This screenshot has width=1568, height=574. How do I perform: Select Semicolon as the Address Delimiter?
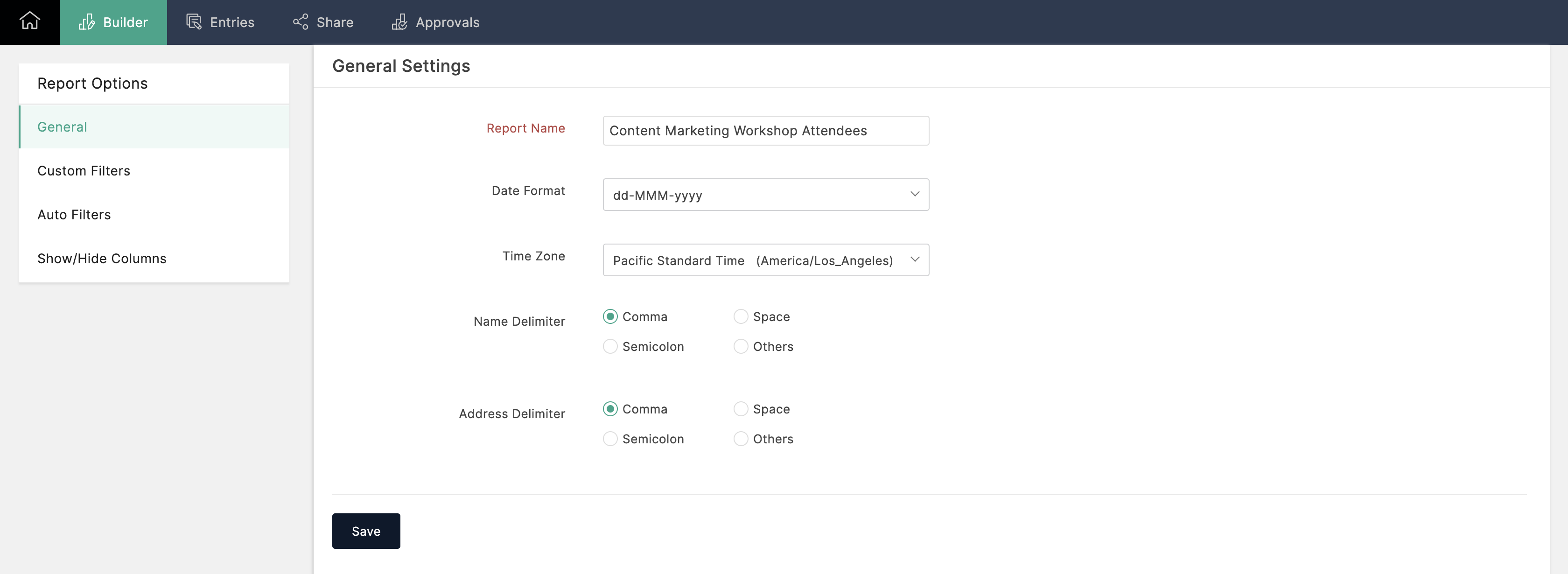tap(610, 438)
